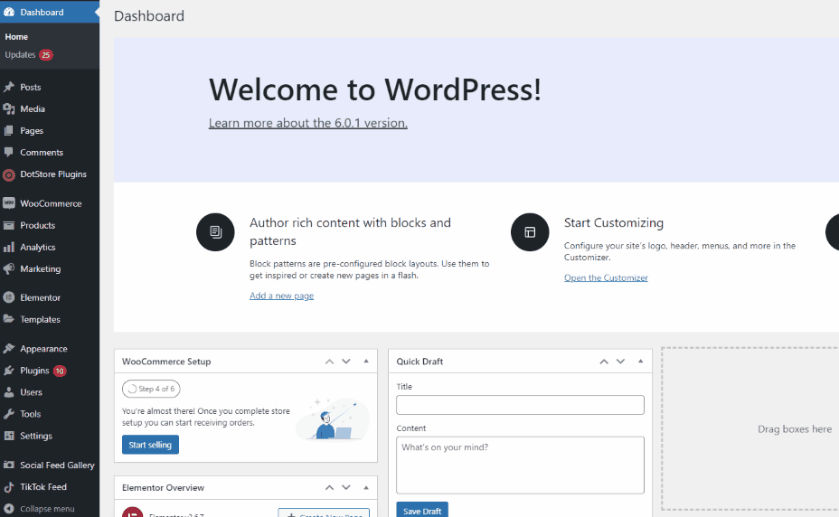Screen dimensions: 839x517
Task: Click the Dashboard gauge icon in sidebar
Action: click(x=9, y=12)
